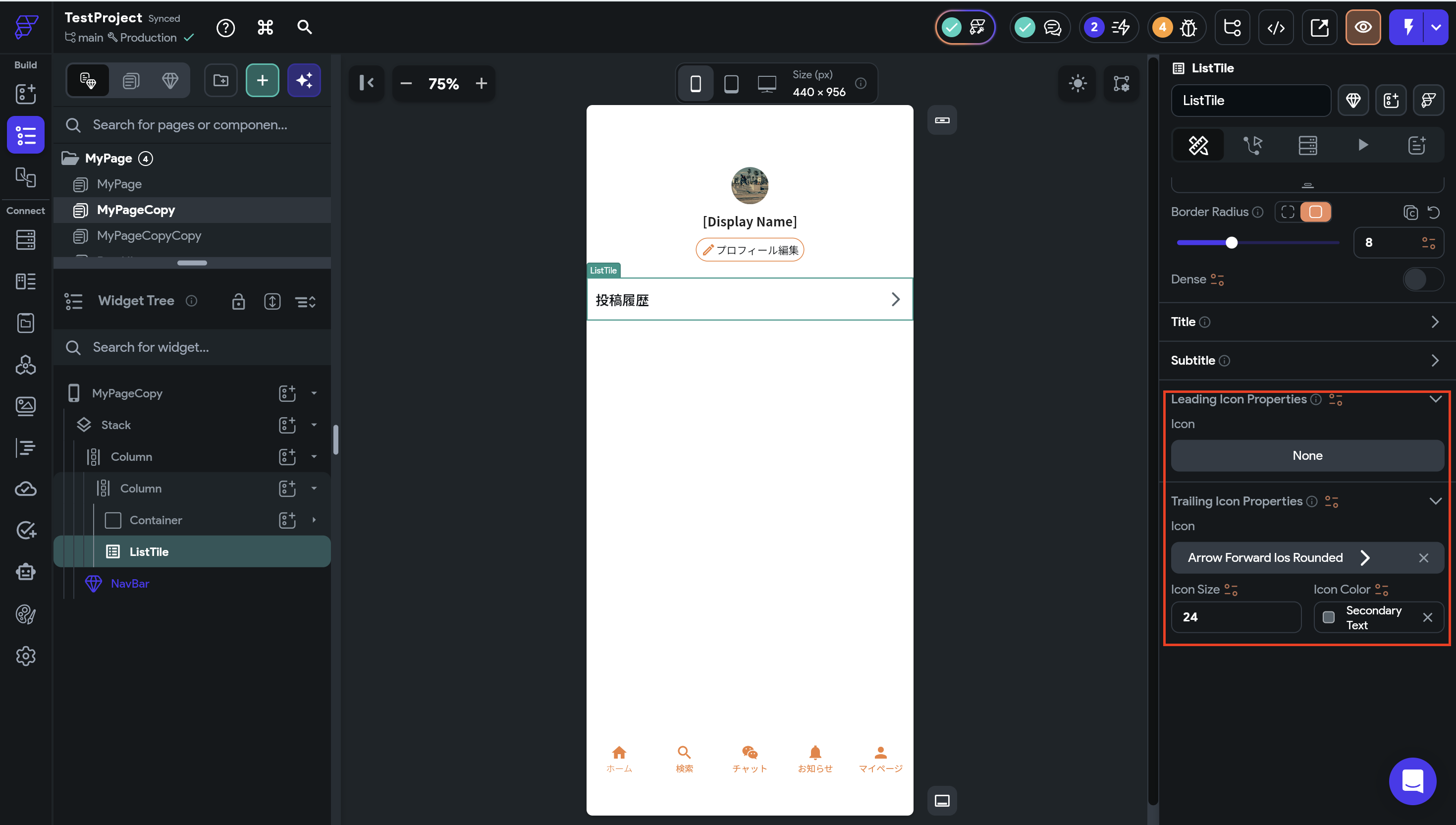The height and width of the screenshot is (825, 1456).
Task: Open the keyboard shortcuts command icon
Action: pos(265,27)
